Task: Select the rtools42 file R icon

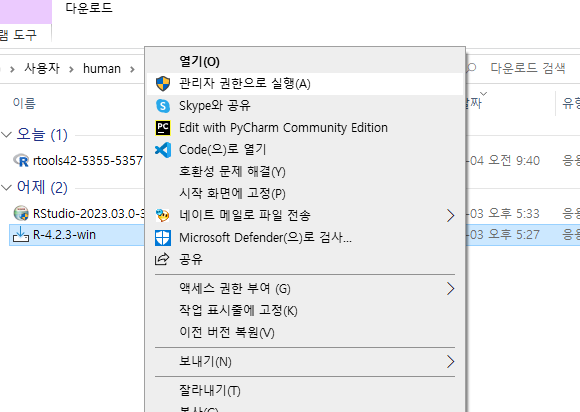Action: click(21, 161)
